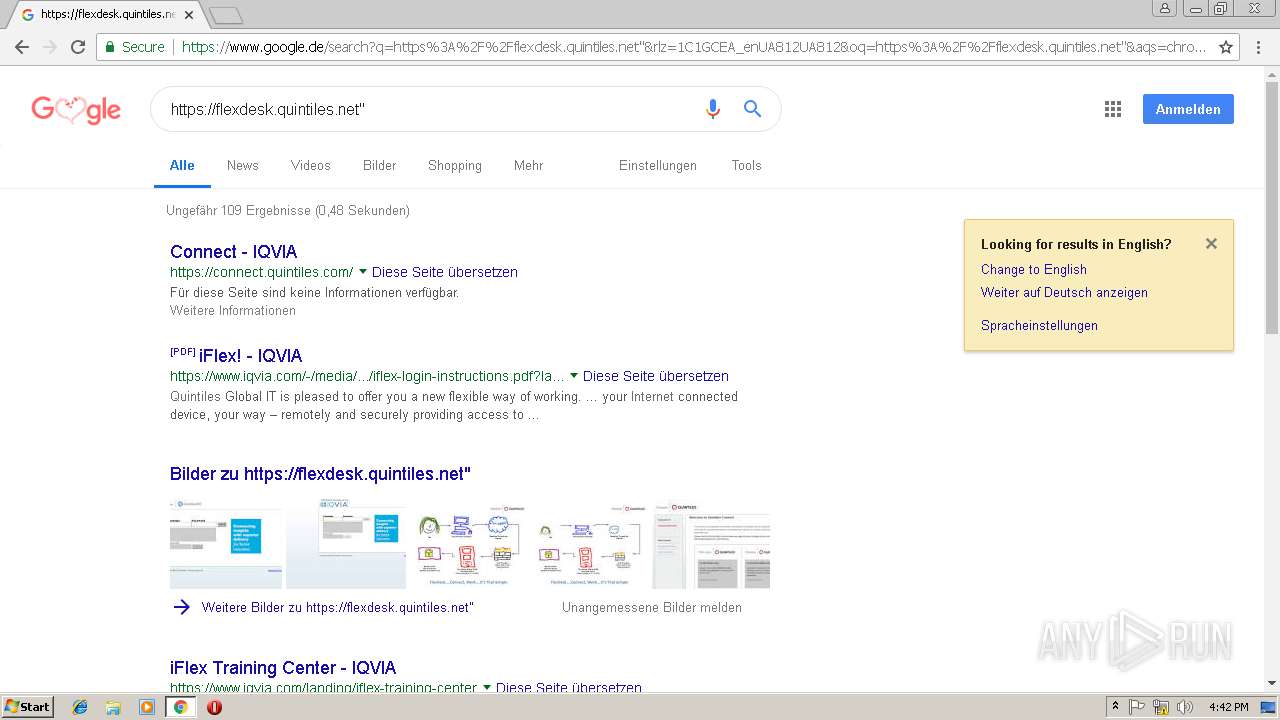Go to Google home via logo
This screenshot has height=720, width=1280.
(x=76, y=109)
